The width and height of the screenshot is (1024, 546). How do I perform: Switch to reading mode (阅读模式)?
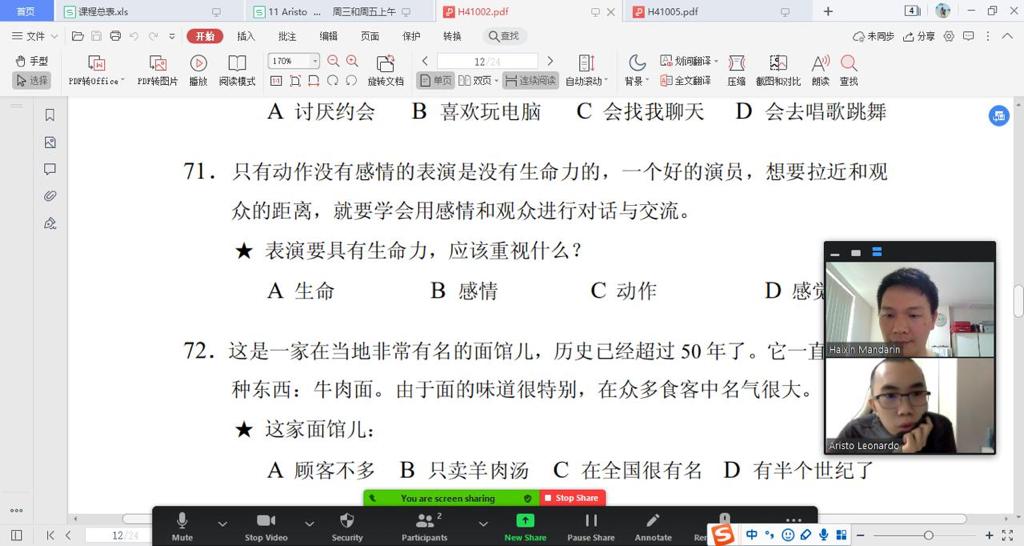237,71
